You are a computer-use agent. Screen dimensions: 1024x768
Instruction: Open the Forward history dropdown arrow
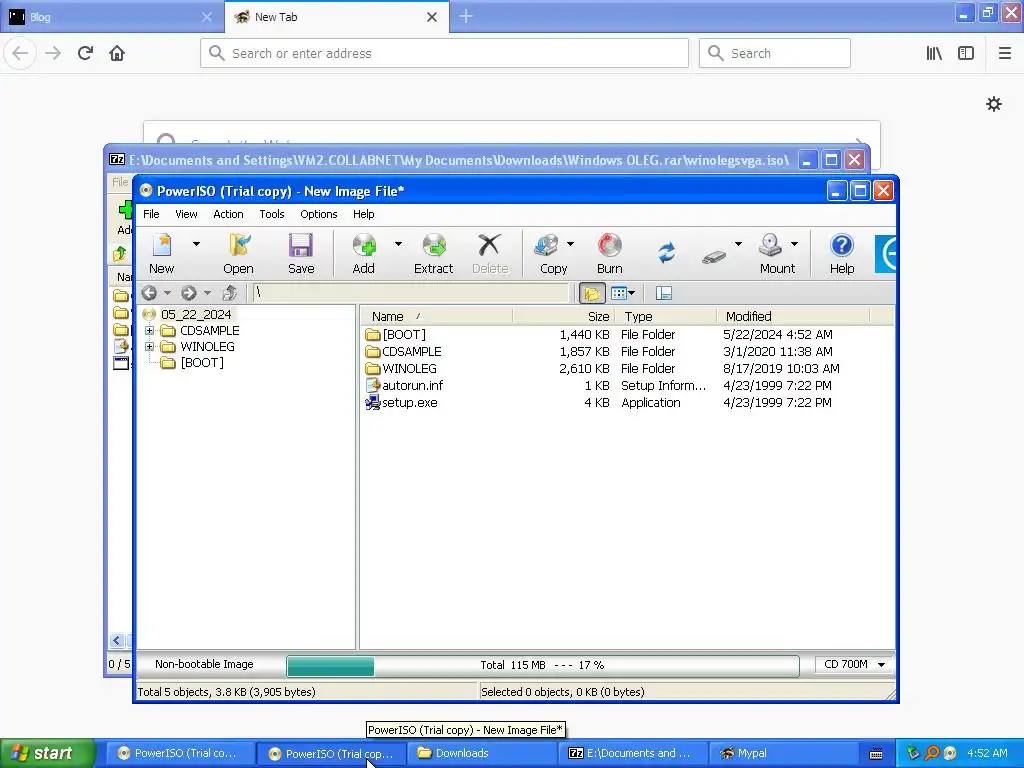(207, 293)
